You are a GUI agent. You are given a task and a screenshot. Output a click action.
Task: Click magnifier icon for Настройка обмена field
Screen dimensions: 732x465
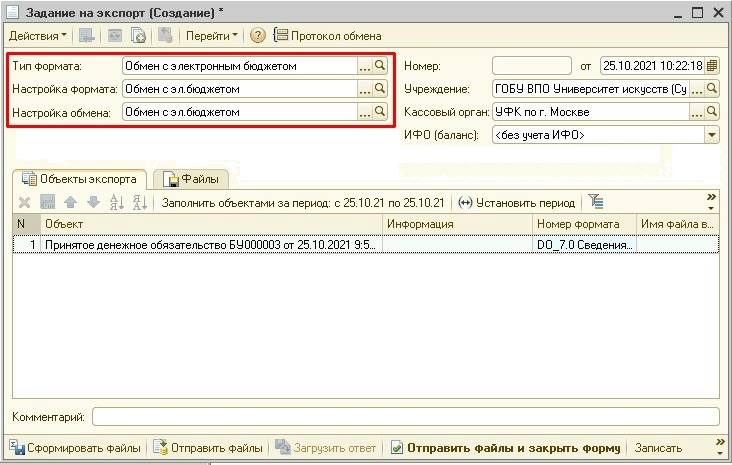pyautogui.click(x=380, y=112)
